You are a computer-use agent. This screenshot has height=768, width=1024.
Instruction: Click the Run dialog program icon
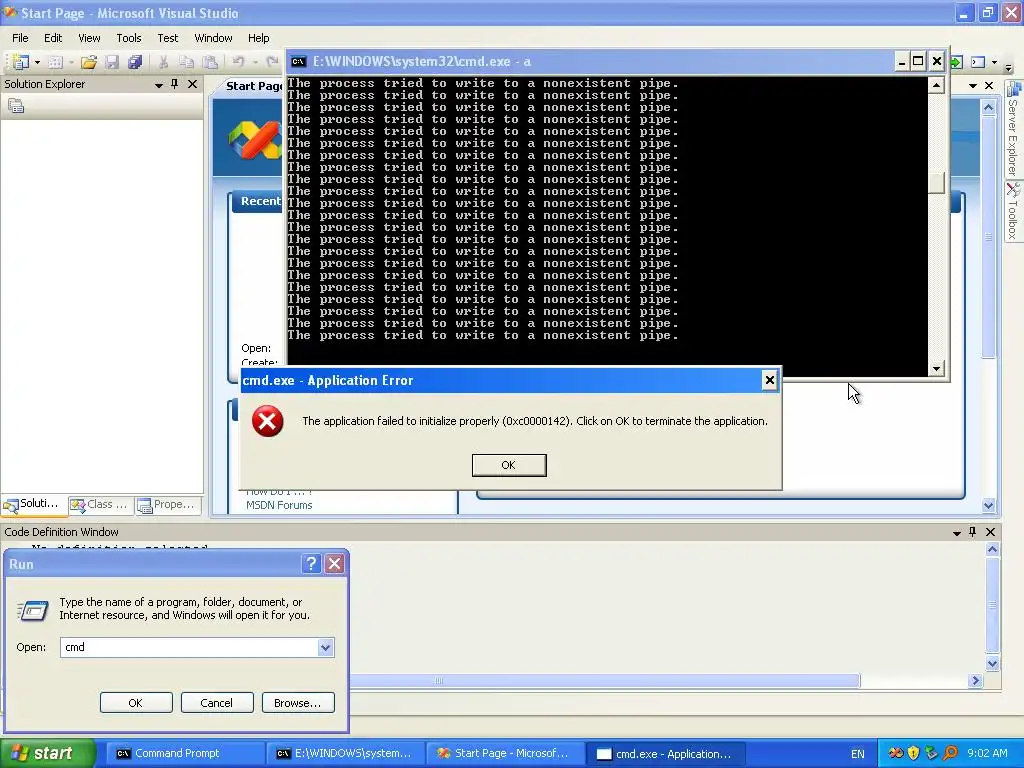point(33,611)
